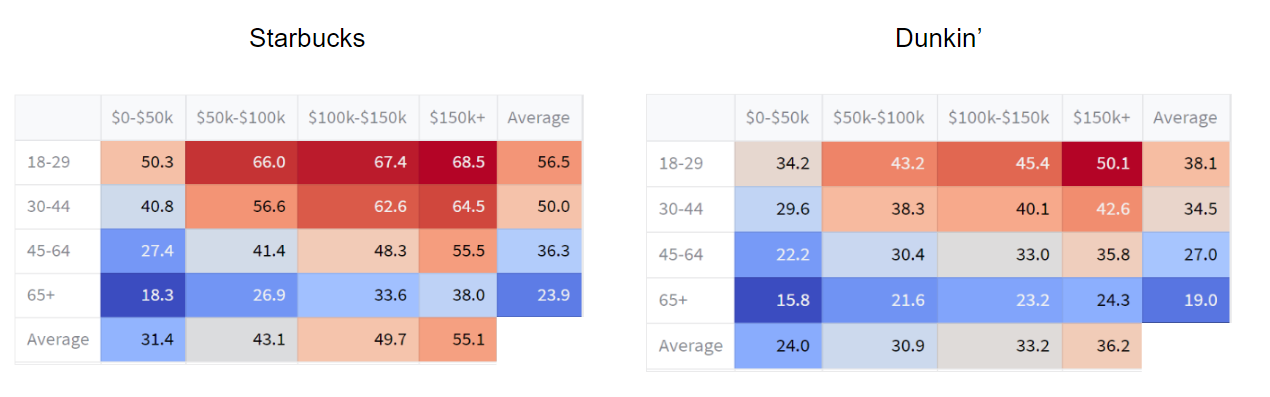Image resolution: width=1270 pixels, height=397 pixels.
Task: Select the Dunkin' cell showing 50.1
Action: click(x=1103, y=163)
